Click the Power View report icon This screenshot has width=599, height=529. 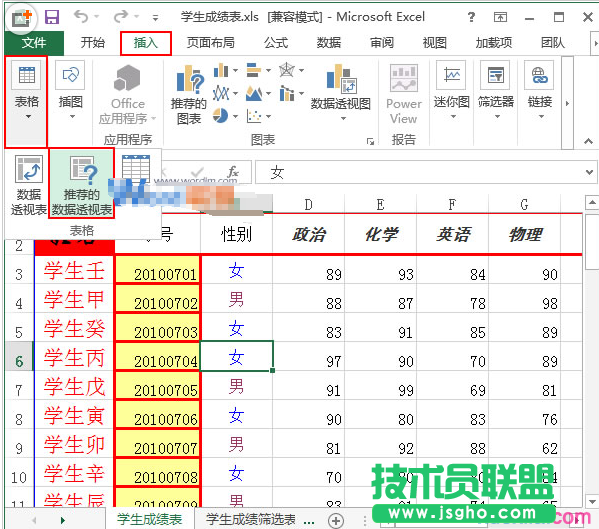(404, 94)
